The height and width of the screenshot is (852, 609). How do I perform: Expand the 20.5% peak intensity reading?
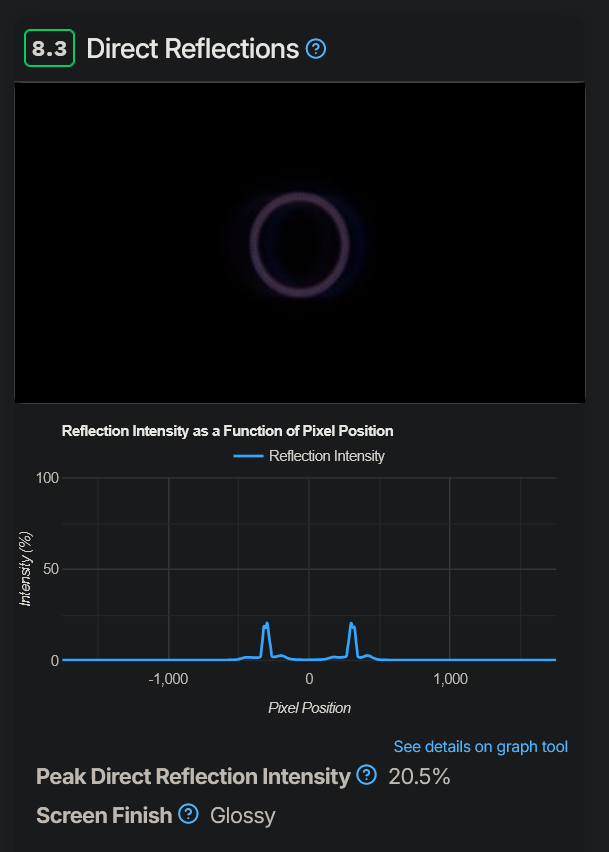(420, 776)
